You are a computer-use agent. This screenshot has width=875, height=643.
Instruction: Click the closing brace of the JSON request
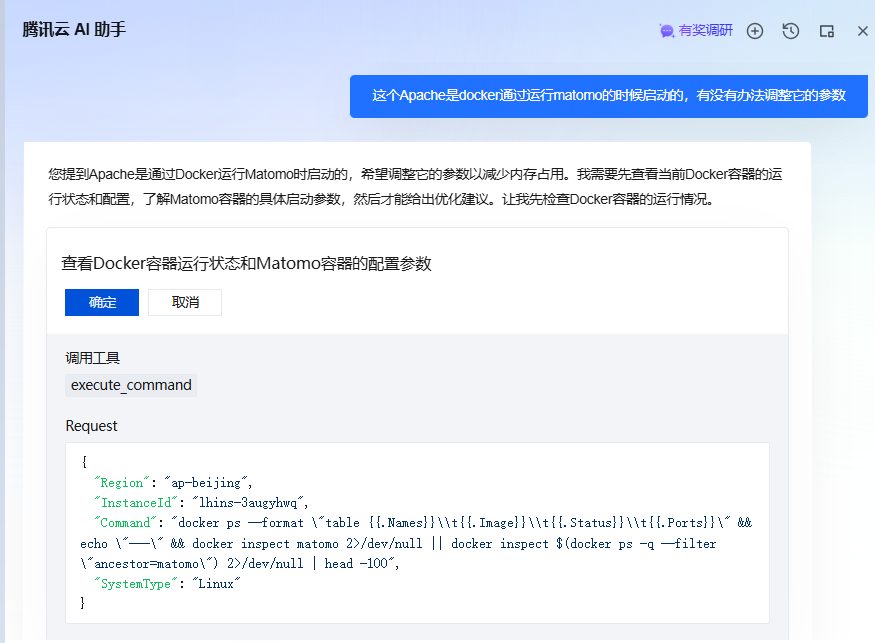coord(84,603)
